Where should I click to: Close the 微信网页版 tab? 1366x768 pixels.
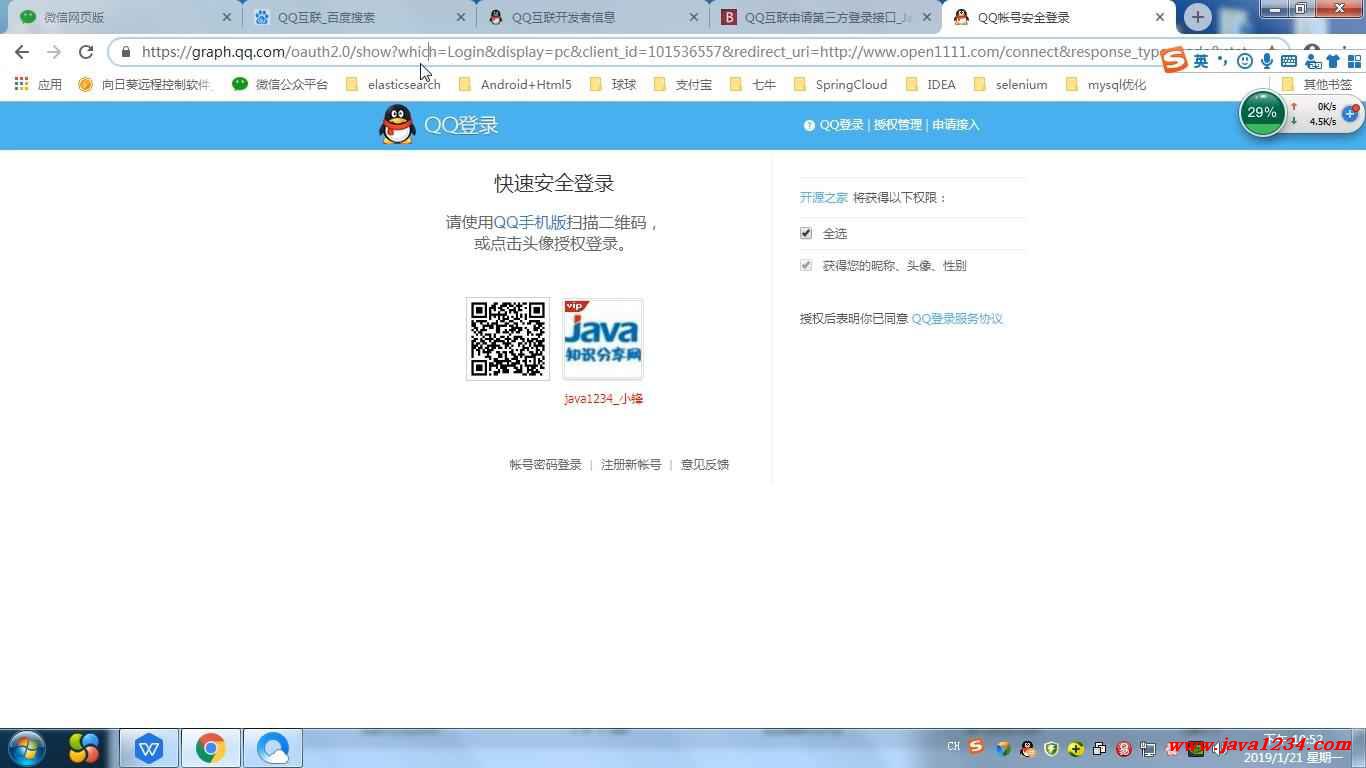tap(227, 17)
